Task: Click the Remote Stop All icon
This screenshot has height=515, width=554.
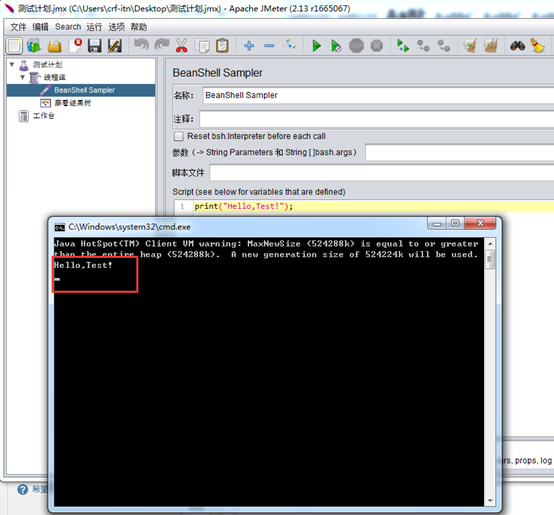Action: coord(423,46)
